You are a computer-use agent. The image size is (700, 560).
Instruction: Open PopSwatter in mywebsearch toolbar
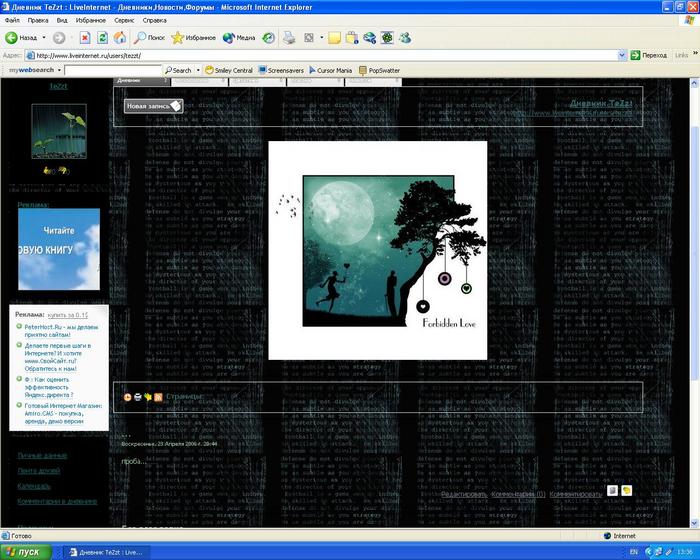(379, 70)
